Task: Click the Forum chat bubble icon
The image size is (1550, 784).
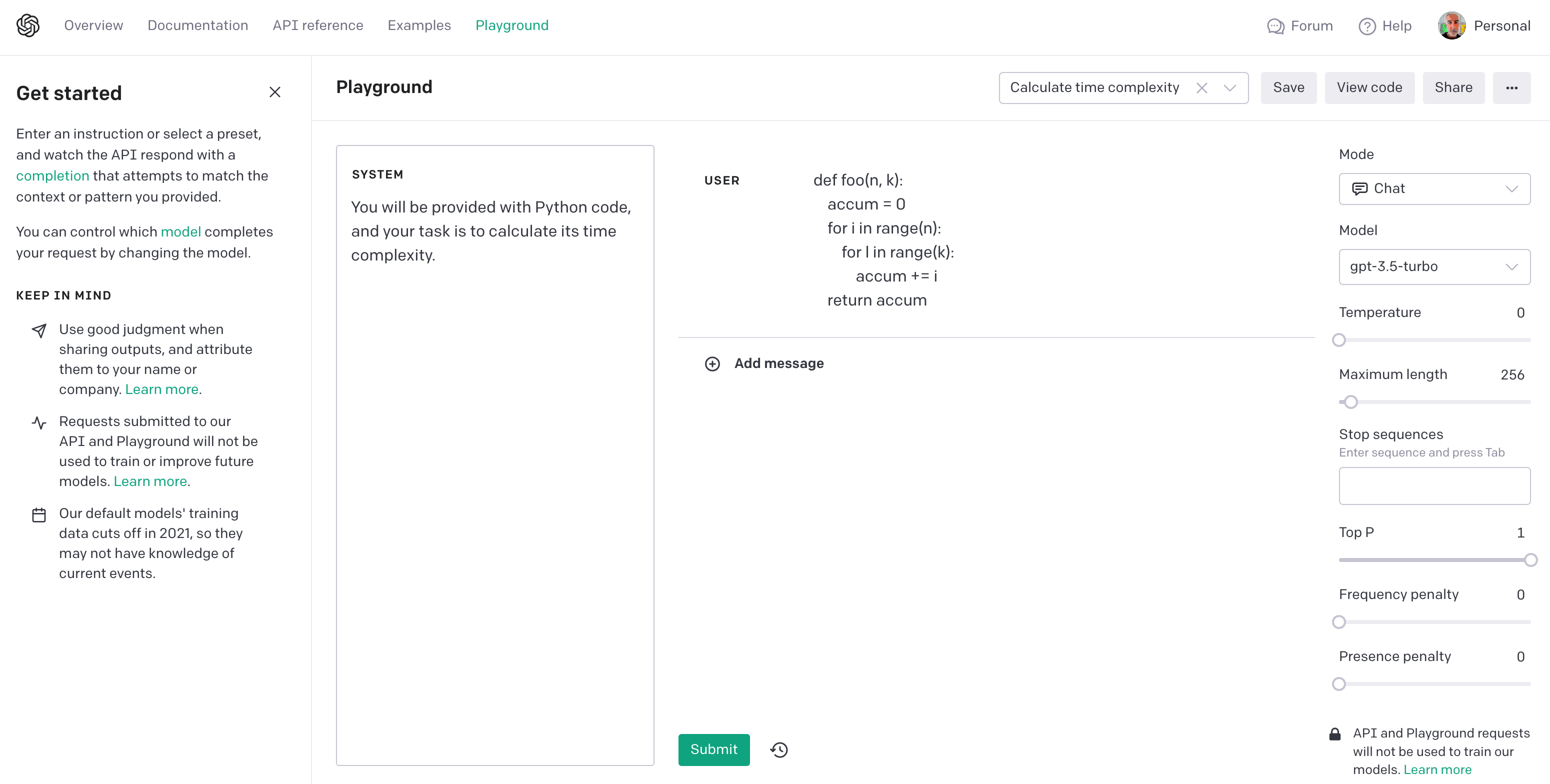Action: (1275, 26)
